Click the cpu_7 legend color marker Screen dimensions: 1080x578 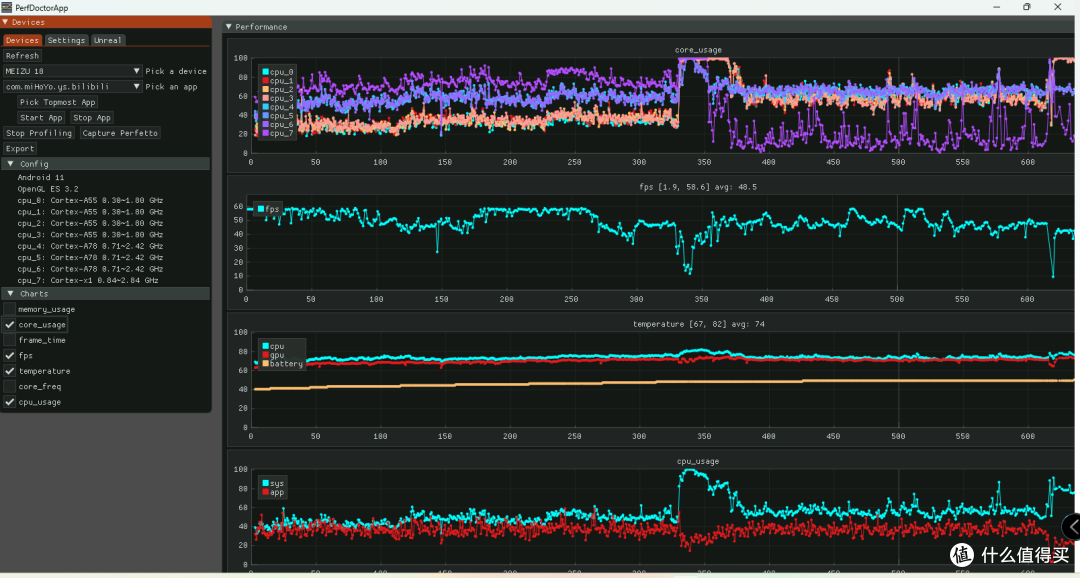(x=266, y=133)
